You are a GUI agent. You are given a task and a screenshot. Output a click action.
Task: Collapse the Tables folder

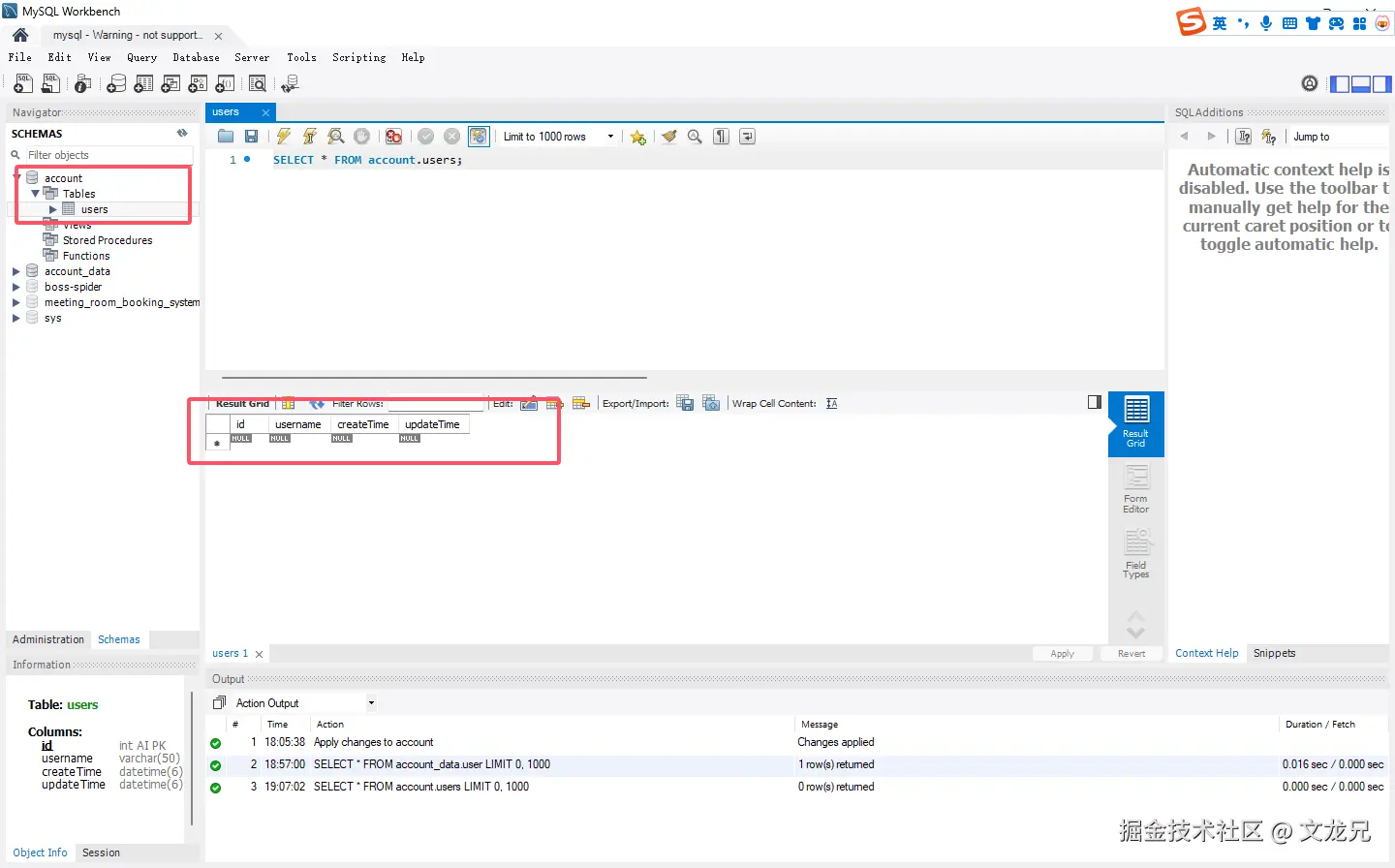point(35,194)
